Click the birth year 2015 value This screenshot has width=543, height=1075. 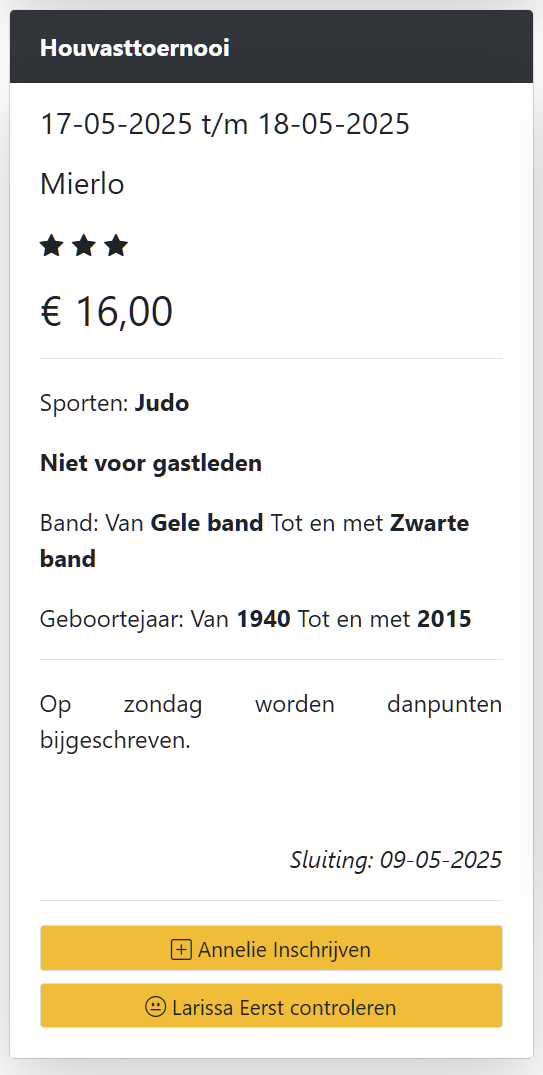pos(444,619)
